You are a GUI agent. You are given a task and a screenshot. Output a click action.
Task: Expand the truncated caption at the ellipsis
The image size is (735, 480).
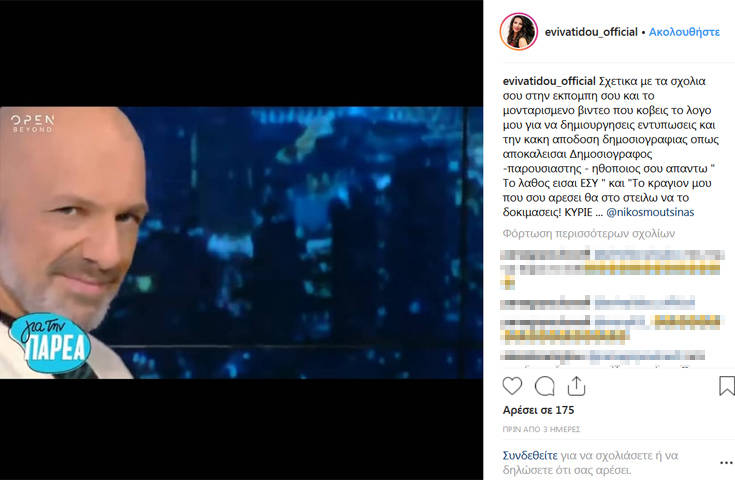click(x=599, y=213)
